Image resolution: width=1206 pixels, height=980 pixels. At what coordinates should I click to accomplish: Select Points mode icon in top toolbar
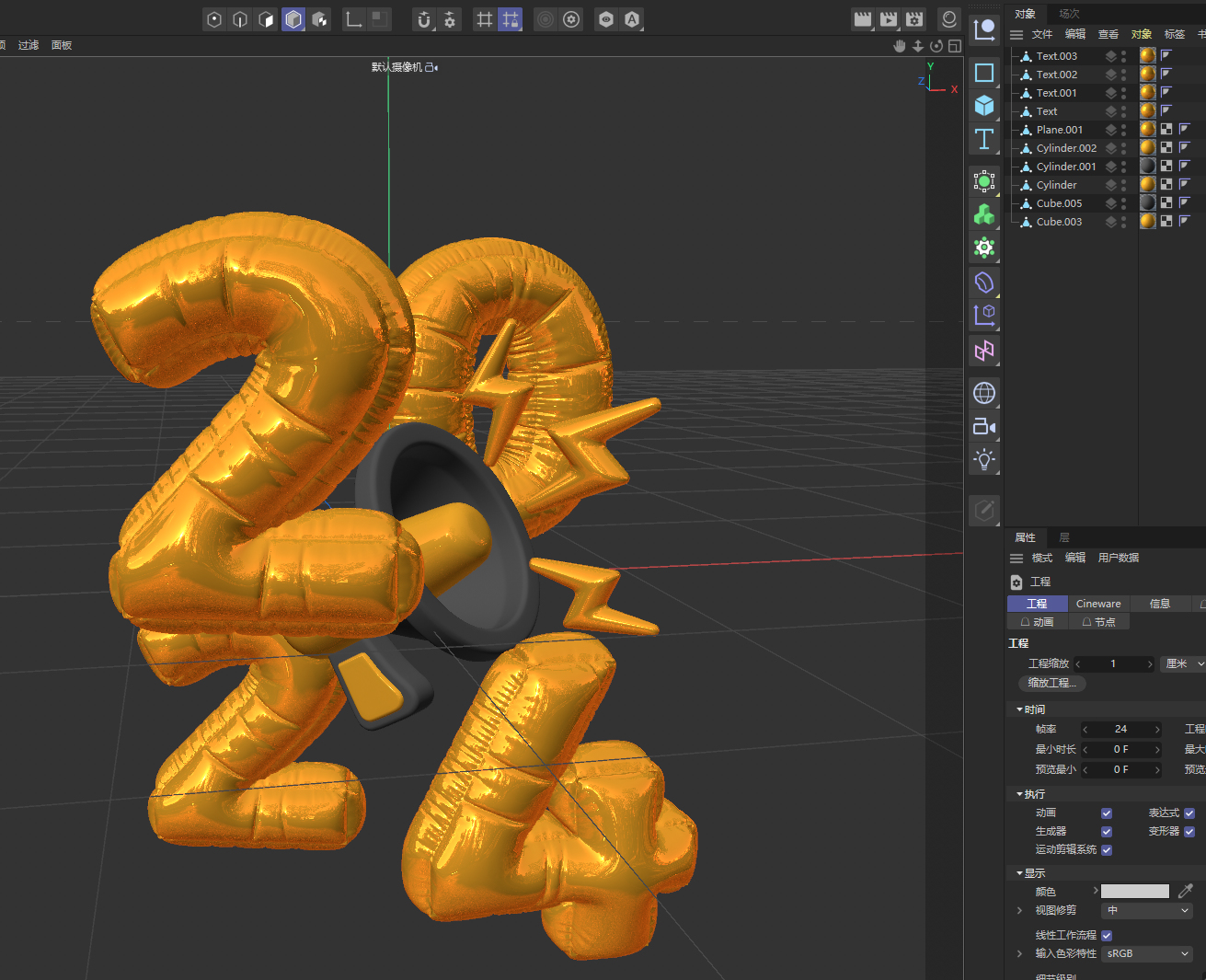point(214,19)
